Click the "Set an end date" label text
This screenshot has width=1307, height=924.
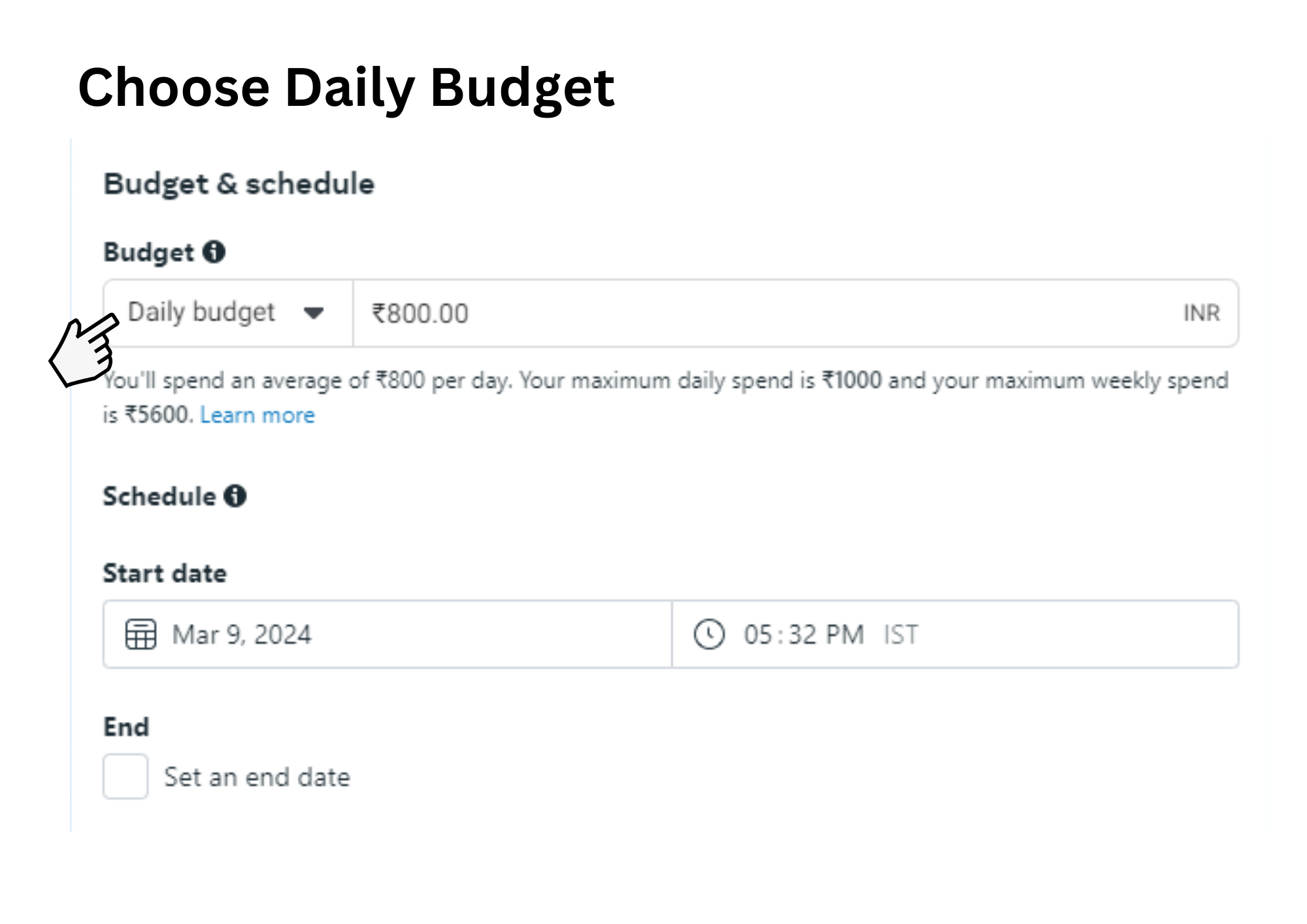click(x=257, y=777)
